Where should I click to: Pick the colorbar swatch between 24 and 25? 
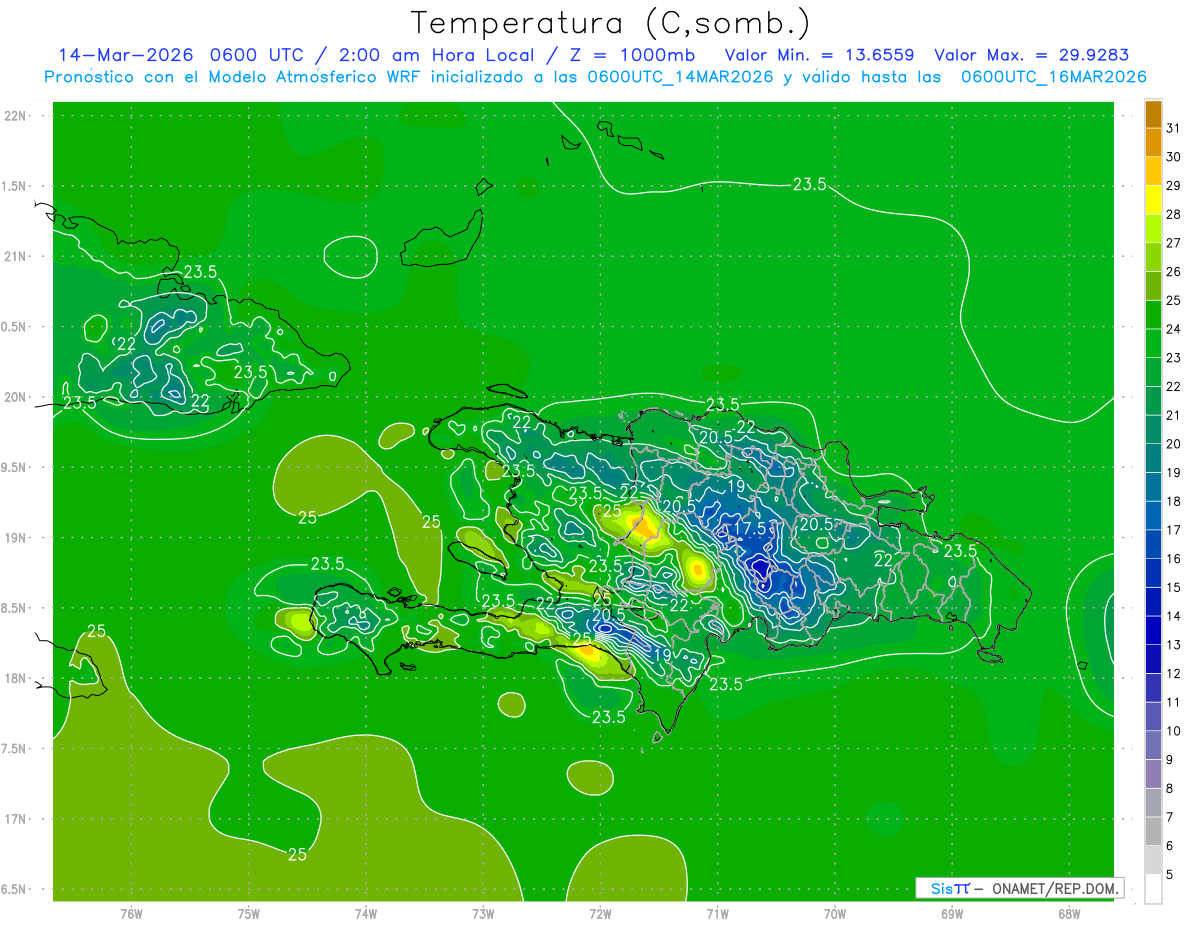[1153, 315]
